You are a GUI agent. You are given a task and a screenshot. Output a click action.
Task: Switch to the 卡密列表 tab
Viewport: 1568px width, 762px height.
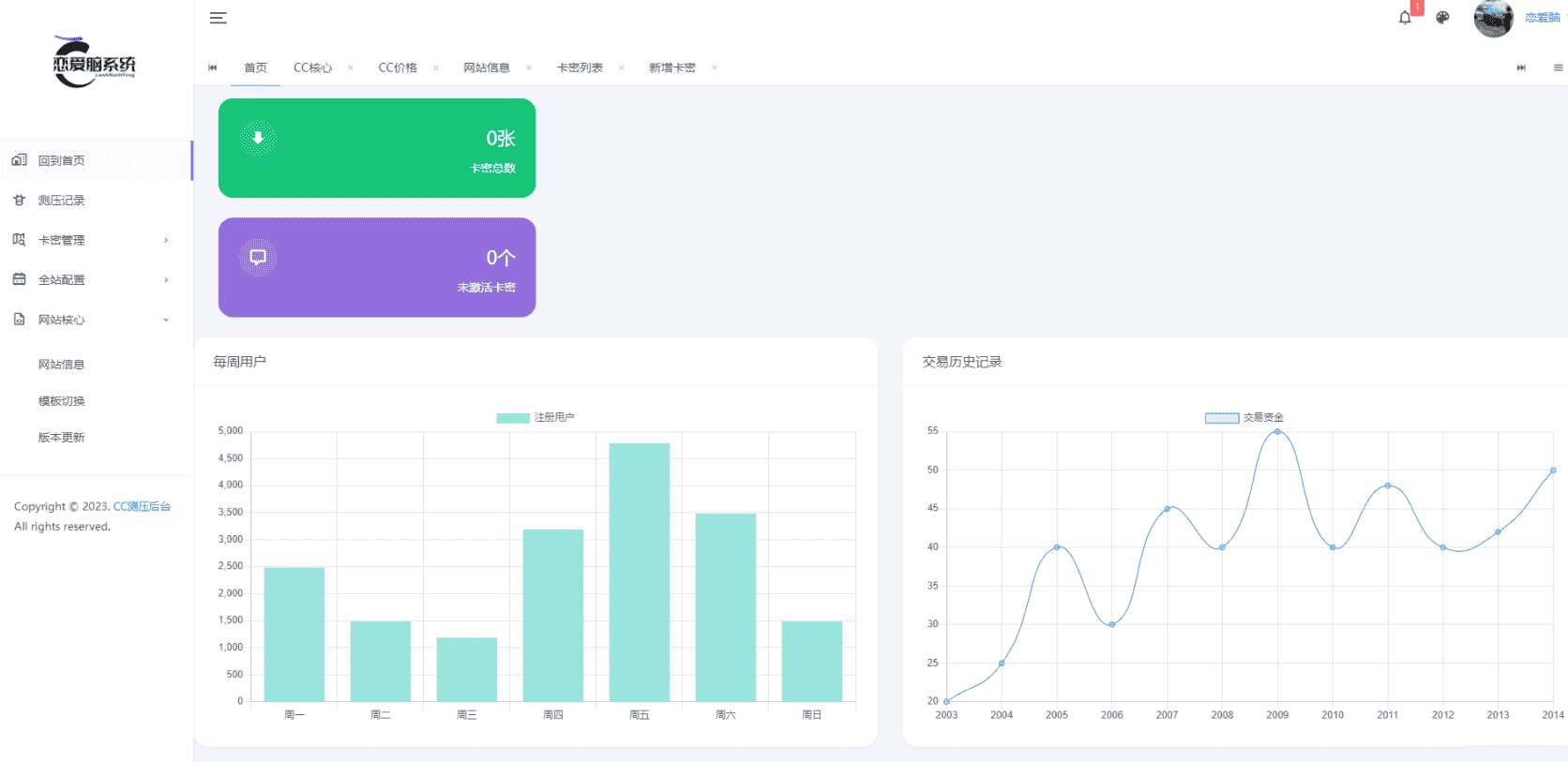tap(580, 67)
